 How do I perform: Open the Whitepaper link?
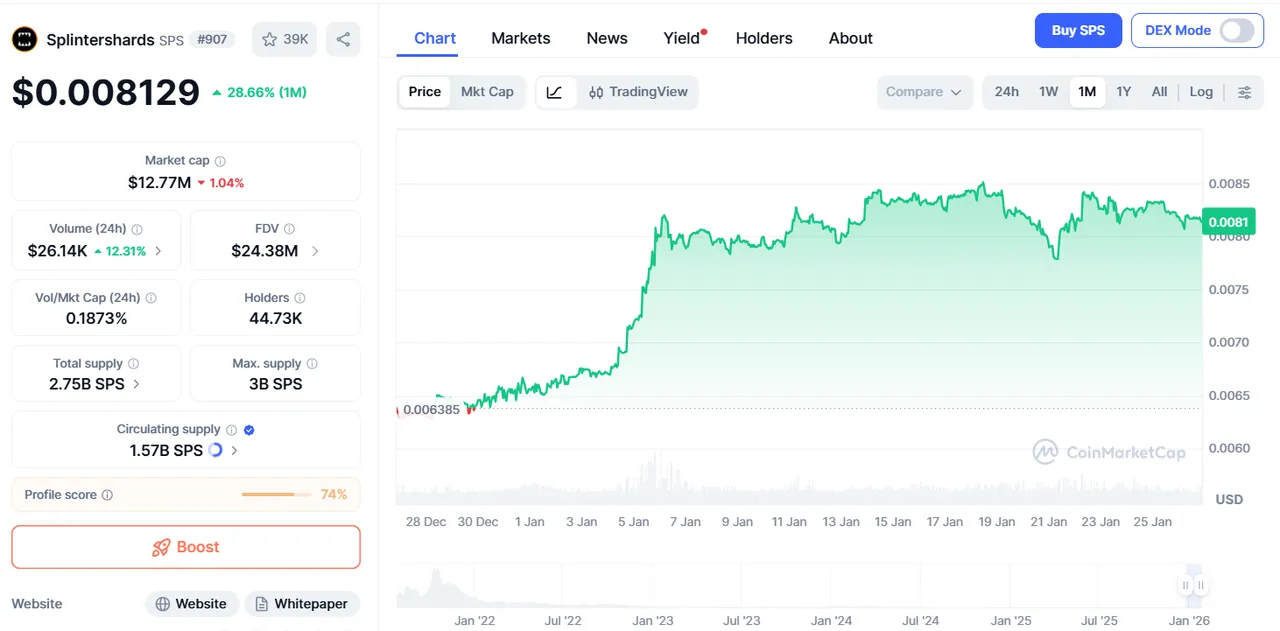[302, 604]
